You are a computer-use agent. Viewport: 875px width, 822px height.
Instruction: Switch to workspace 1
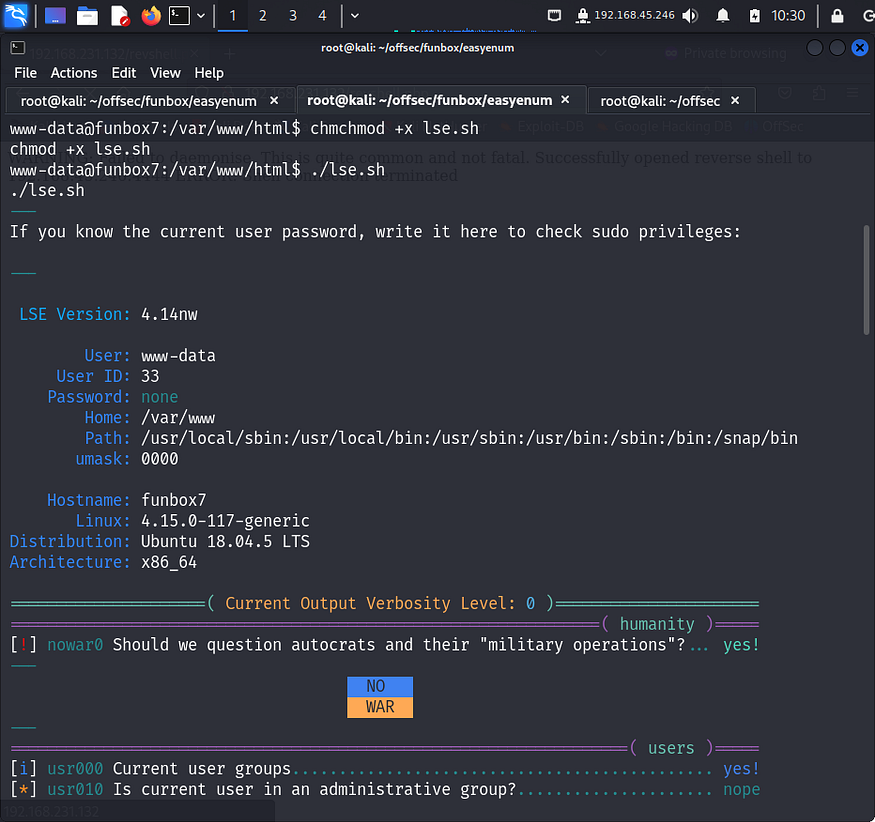tap(233, 16)
